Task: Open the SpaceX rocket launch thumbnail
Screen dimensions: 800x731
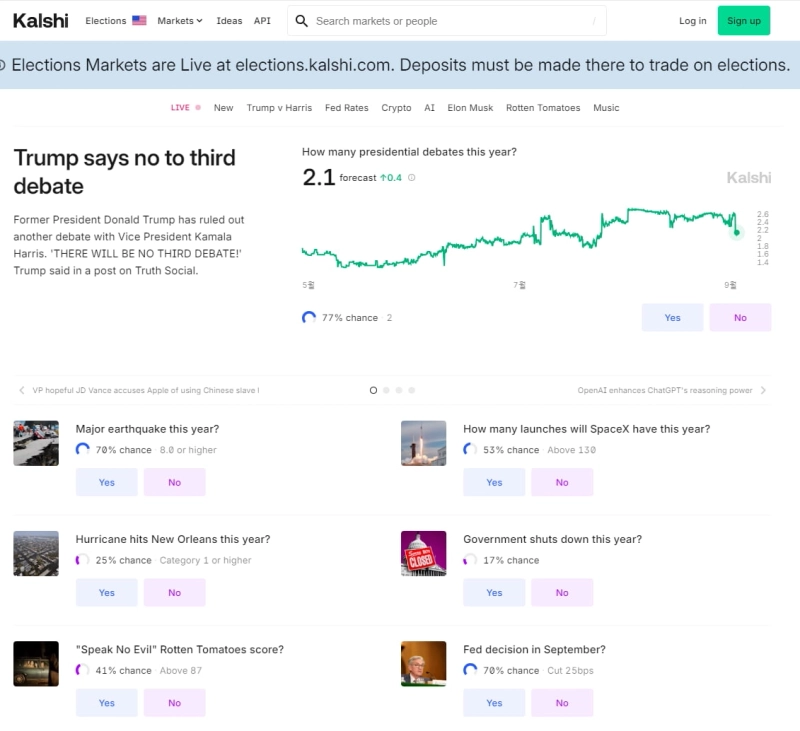Action: pyautogui.click(x=423, y=443)
